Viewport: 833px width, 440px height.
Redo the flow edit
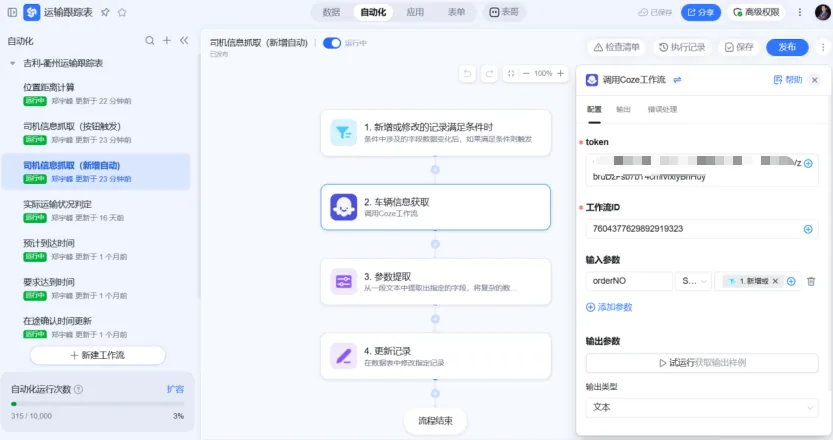tap(489, 73)
